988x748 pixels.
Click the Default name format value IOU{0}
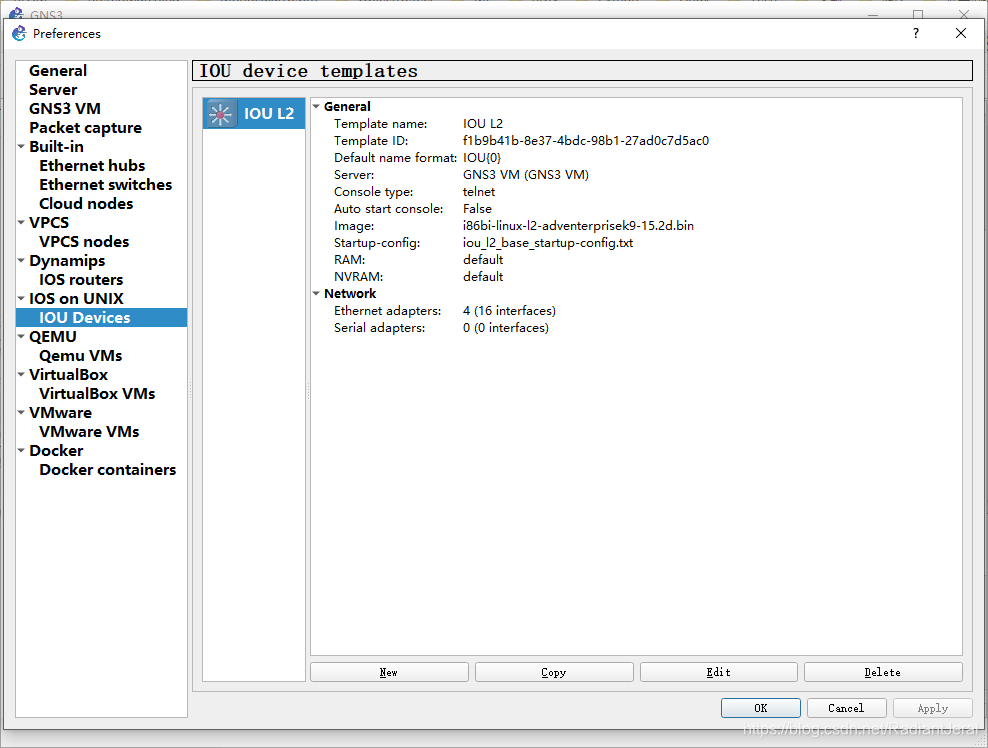pyautogui.click(x=482, y=158)
